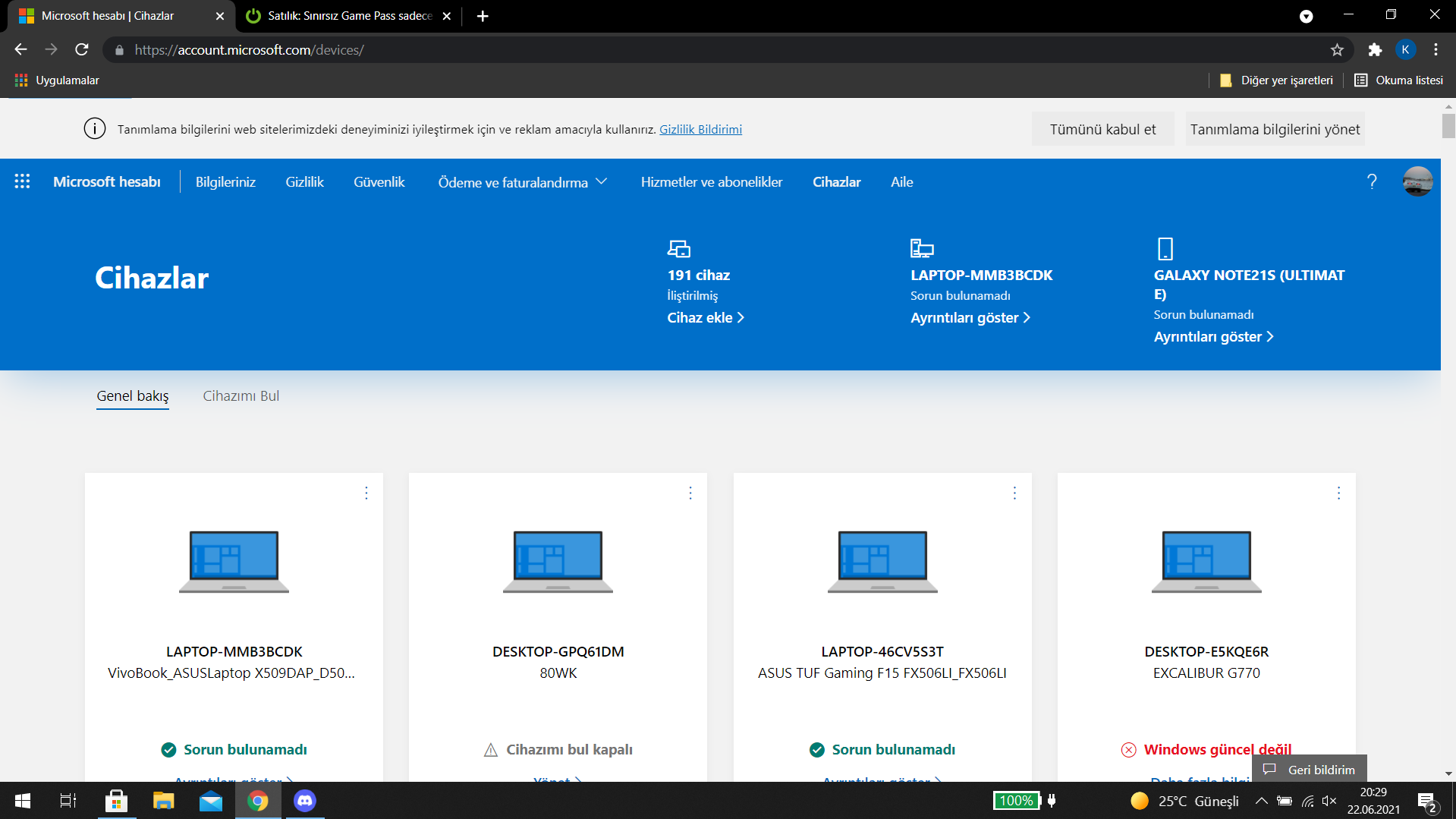
Task: Open the Gizlilik menu item
Action: click(x=304, y=182)
